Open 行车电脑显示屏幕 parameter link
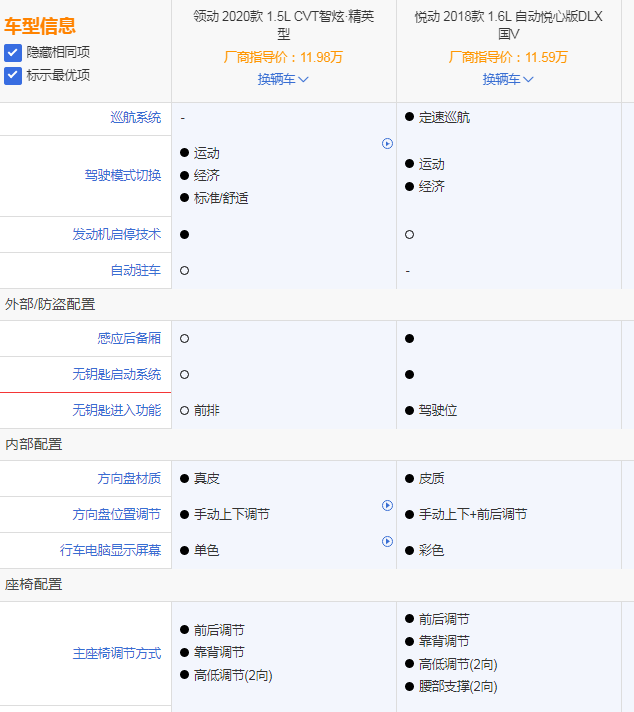Image resolution: width=634 pixels, height=712 pixels. [x=110, y=551]
